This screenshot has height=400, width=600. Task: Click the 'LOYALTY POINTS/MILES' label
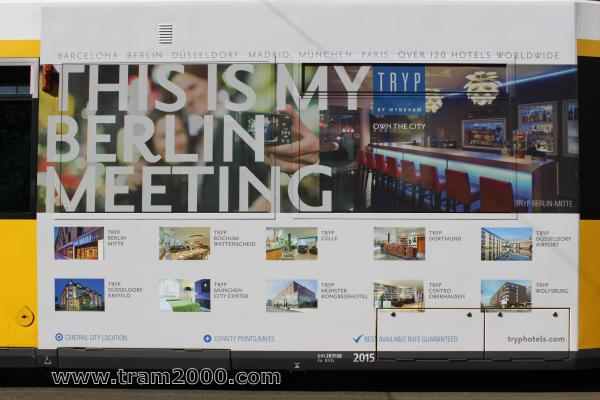click(244, 339)
